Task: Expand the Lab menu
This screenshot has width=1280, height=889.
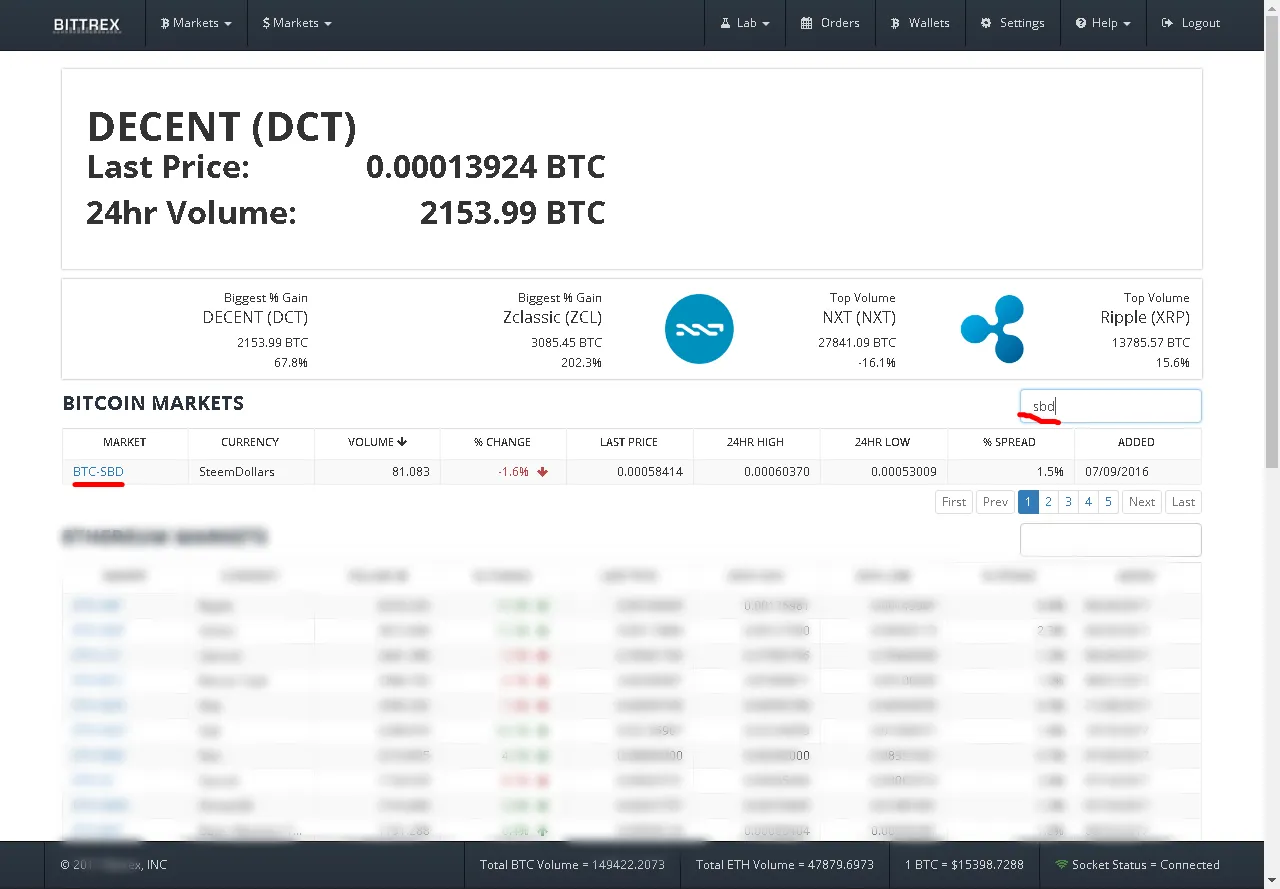Action: [x=745, y=23]
